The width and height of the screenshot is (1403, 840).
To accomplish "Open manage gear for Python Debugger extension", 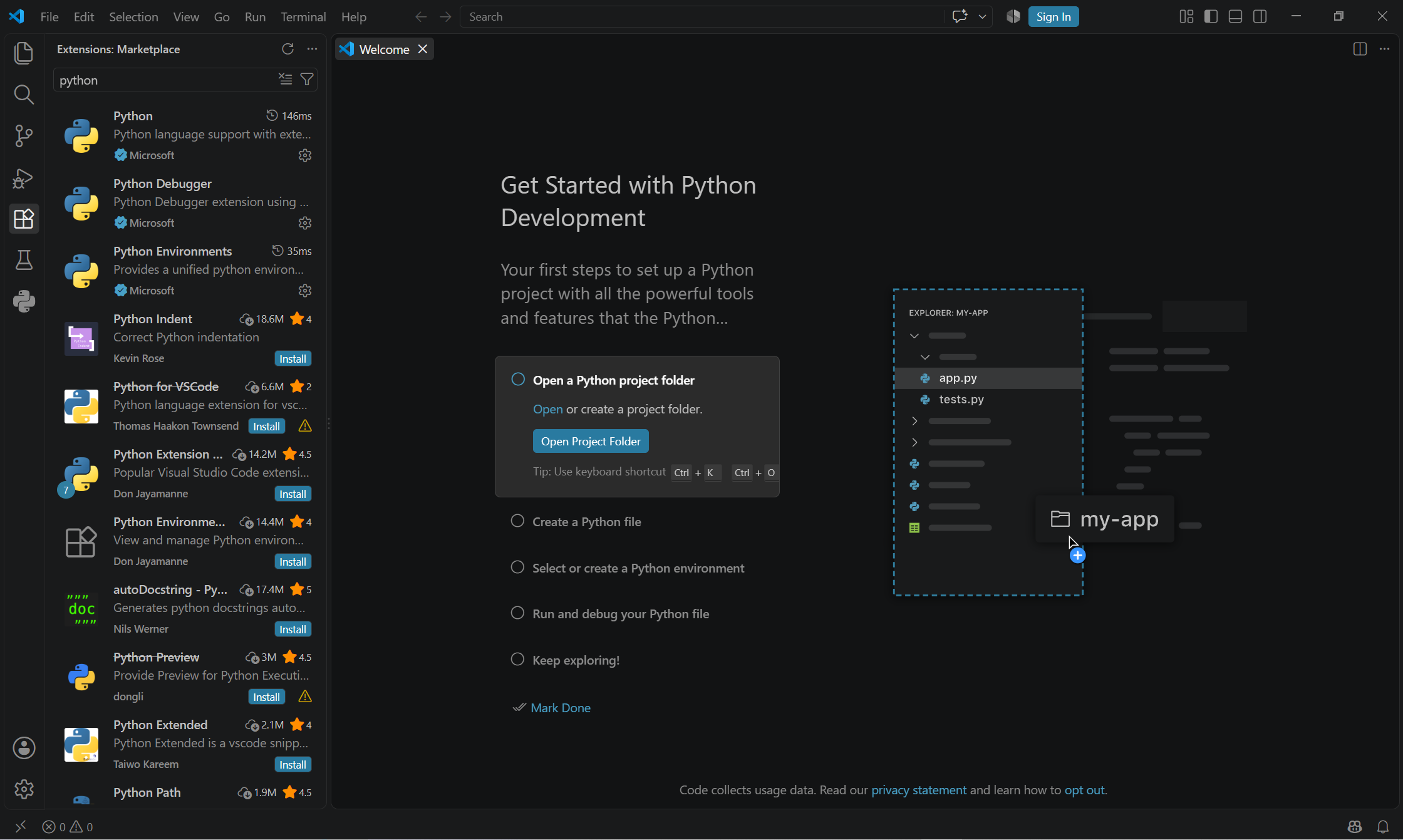I will tap(305, 223).
